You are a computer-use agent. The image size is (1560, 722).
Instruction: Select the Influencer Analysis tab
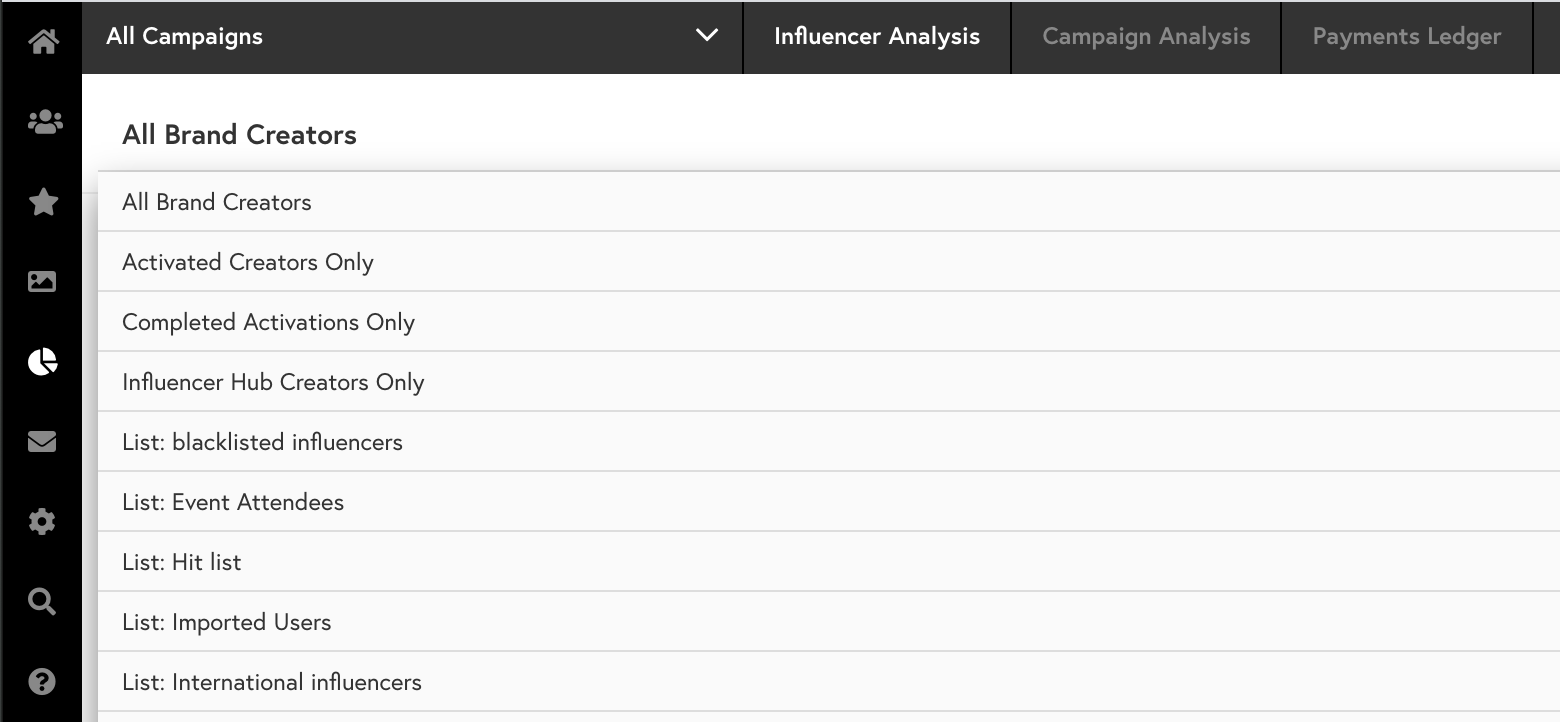(877, 37)
